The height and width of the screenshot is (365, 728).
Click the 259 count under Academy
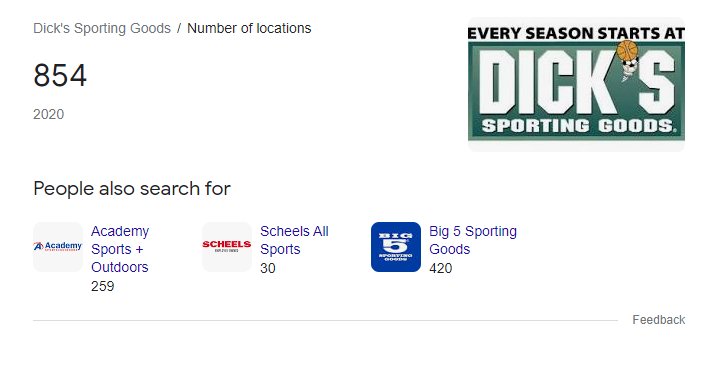coord(103,286)
